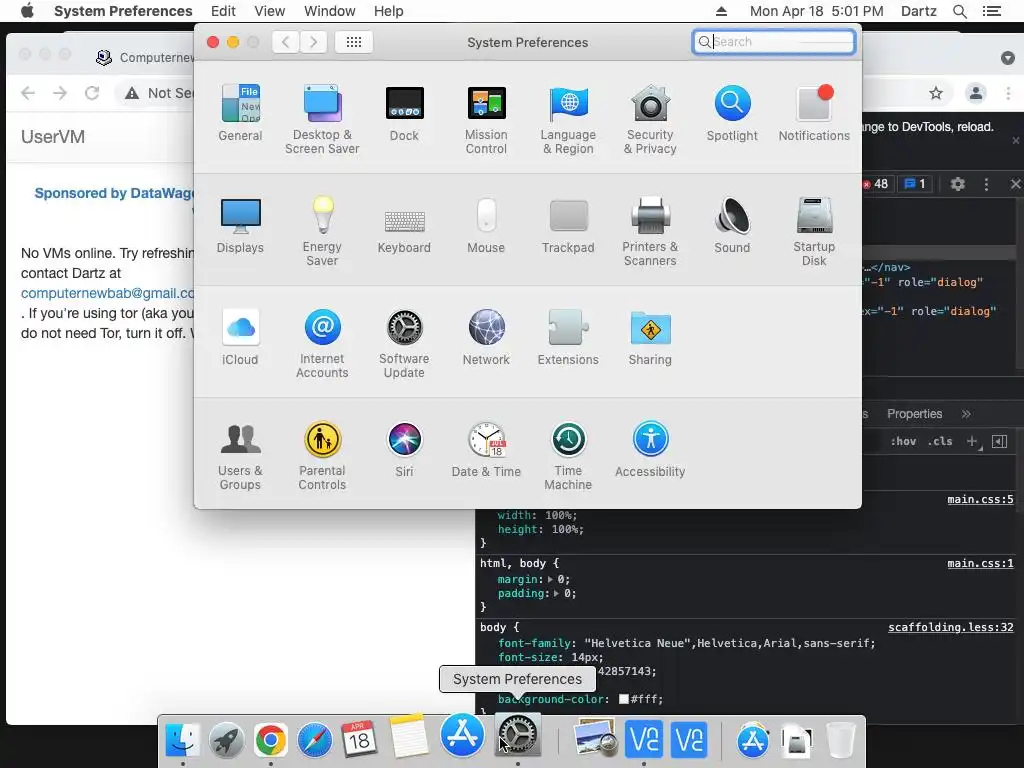Open Mission Control preferences
Screen dimensions: 1024x768
[486, 120]
